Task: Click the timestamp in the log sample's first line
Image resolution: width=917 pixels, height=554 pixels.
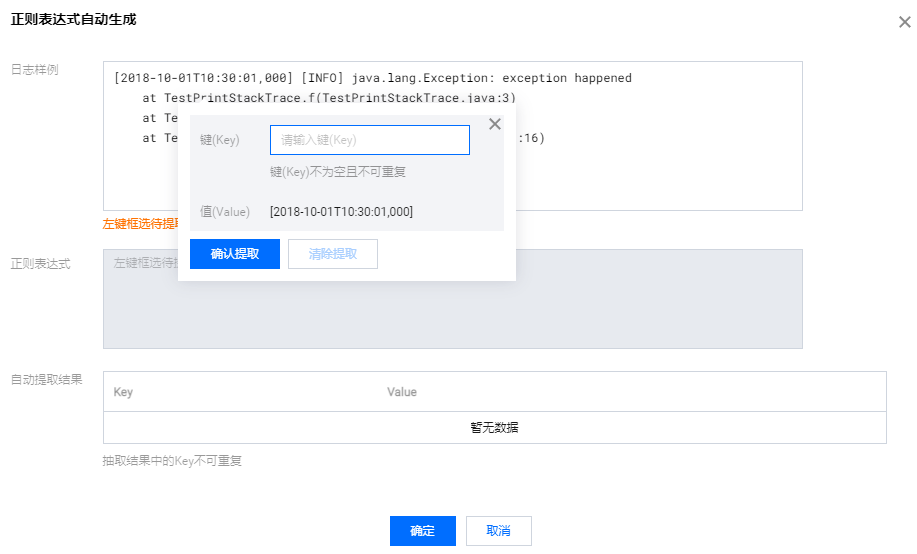Action: [x=203, y=78]
